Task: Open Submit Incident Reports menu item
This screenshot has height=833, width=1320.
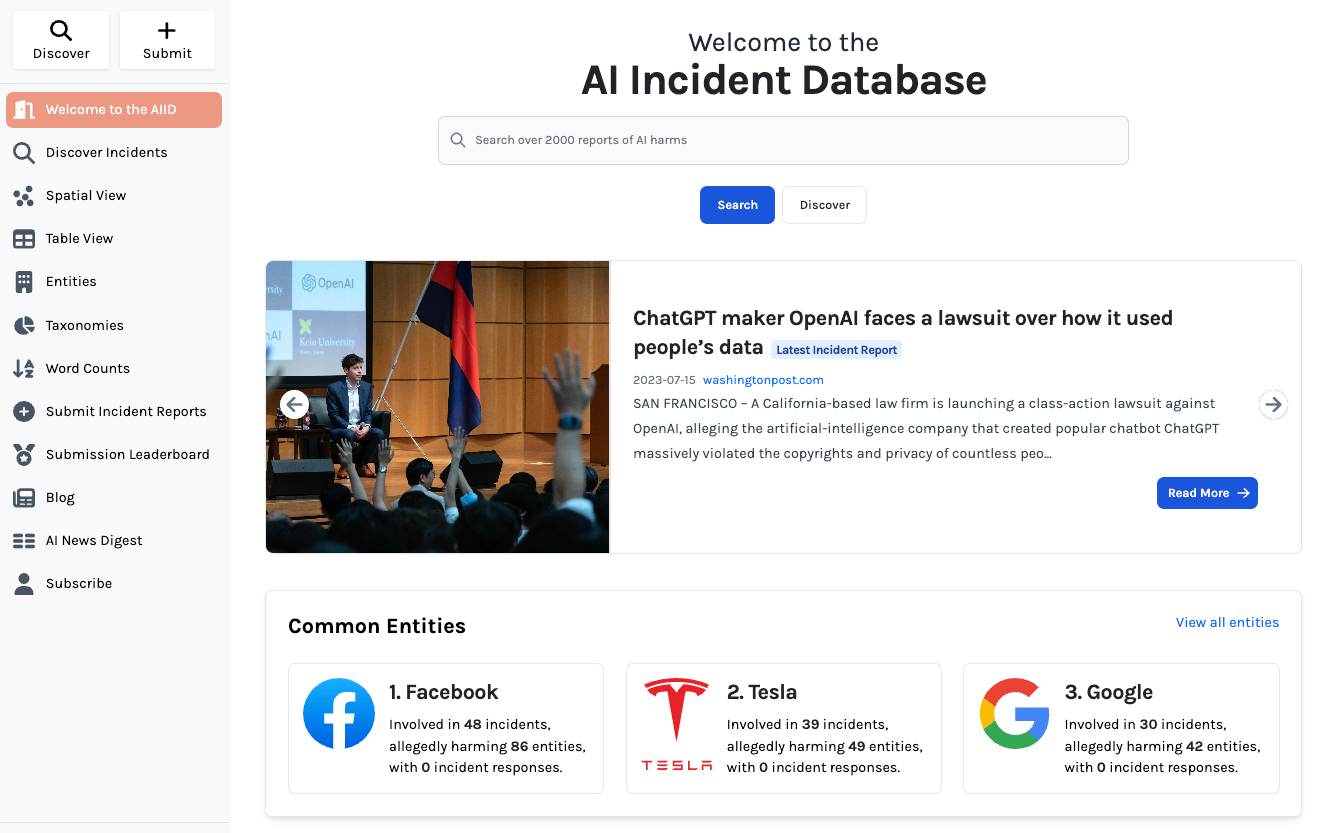Action: tap(114, 411)
